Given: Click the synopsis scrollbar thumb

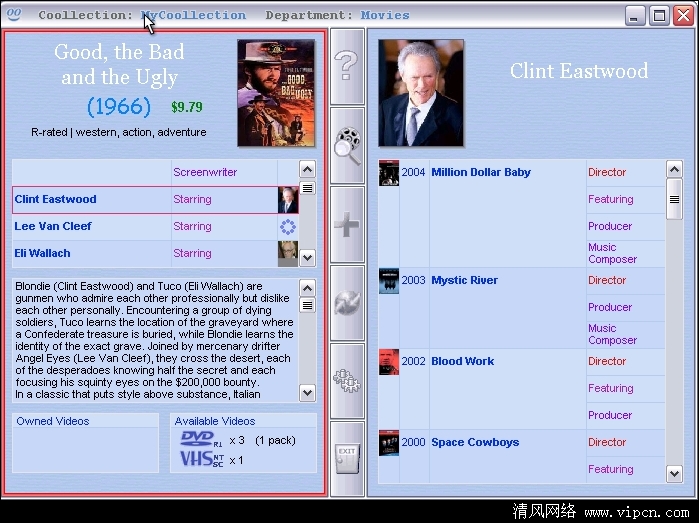Looking at the screenshot, I should [308, 306].
